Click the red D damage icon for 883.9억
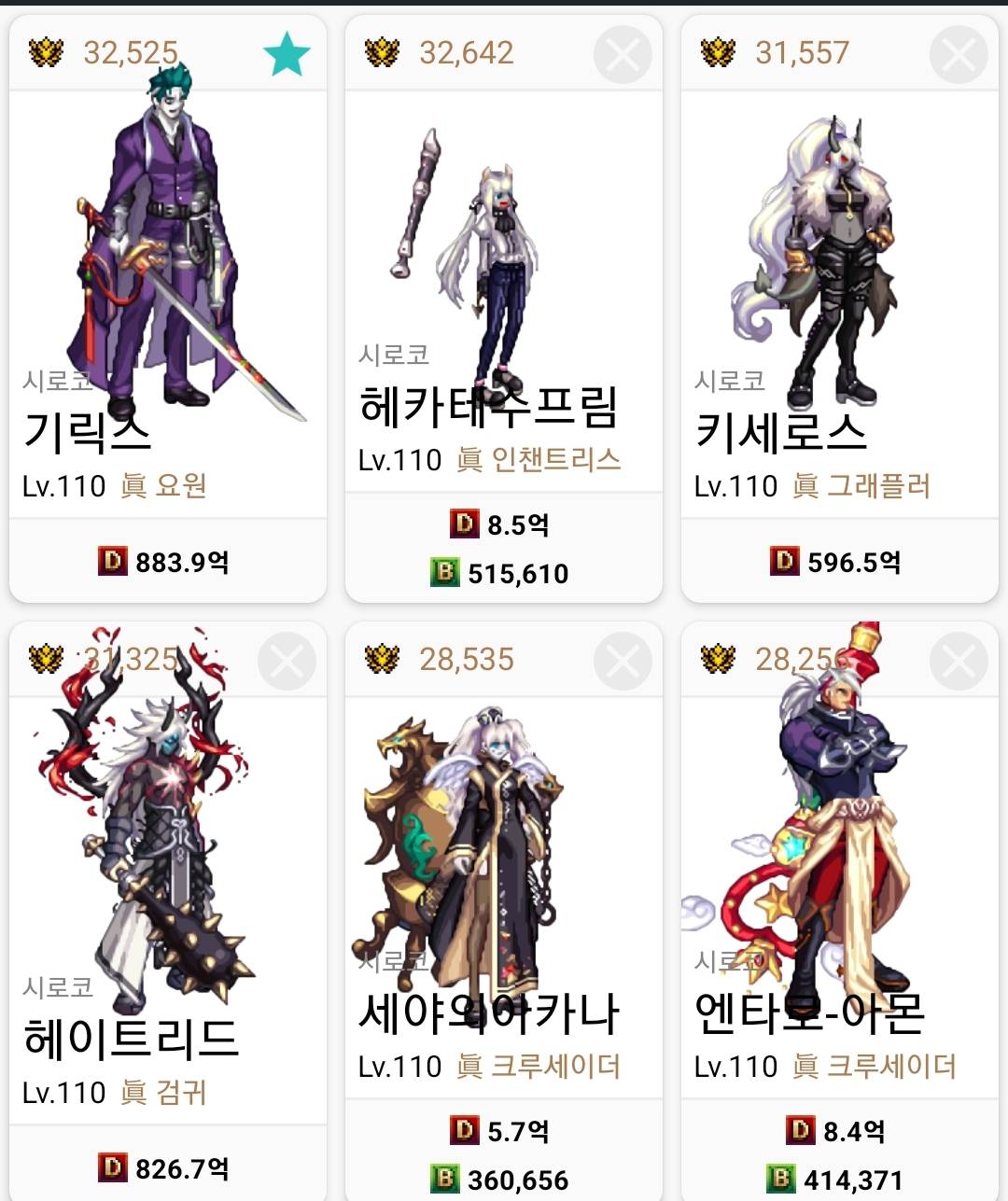This screenshot has width=1008, height=1201. (x=113, y=561)
